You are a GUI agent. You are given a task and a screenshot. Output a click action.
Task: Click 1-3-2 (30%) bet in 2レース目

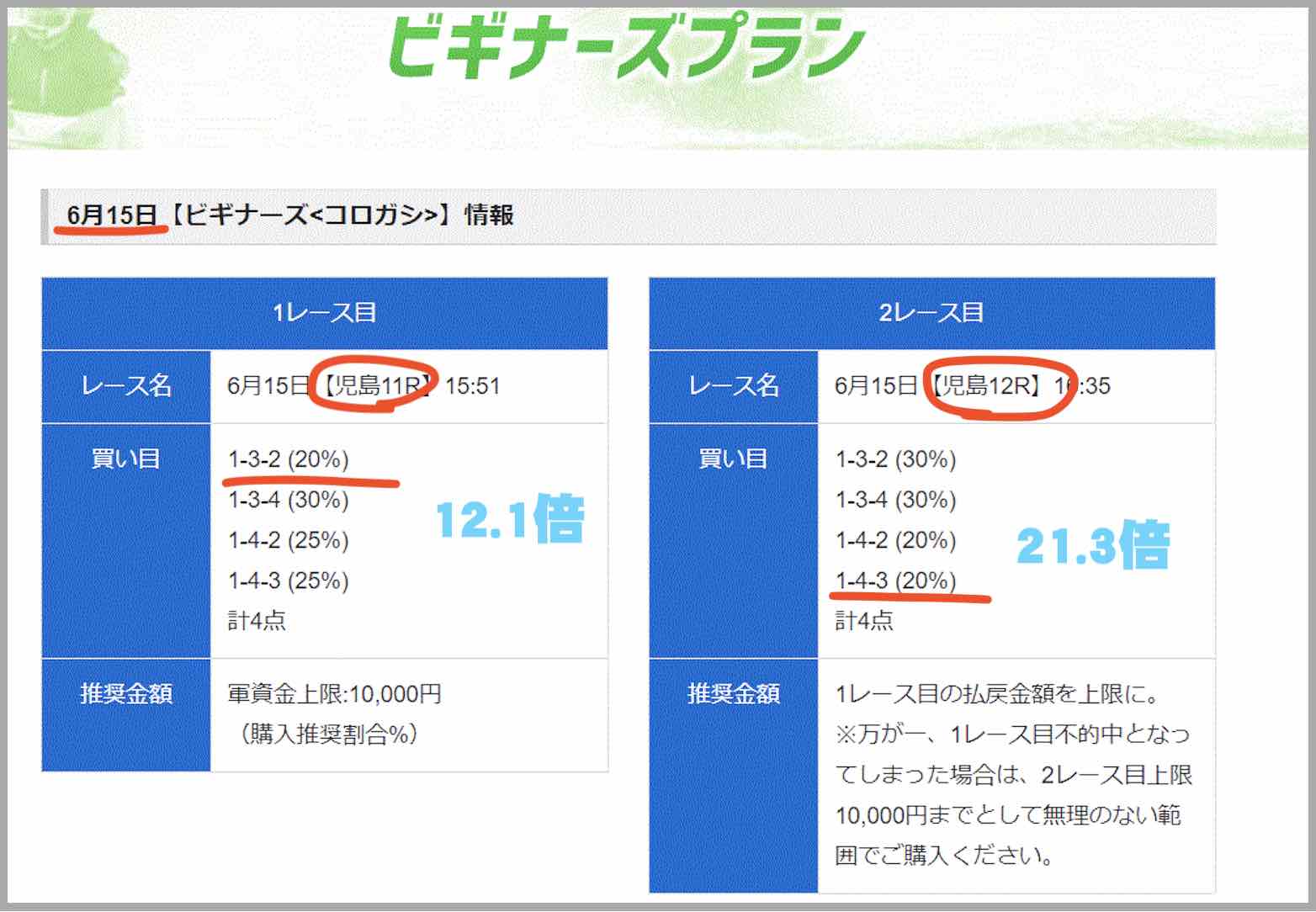[x=896, y=459]
